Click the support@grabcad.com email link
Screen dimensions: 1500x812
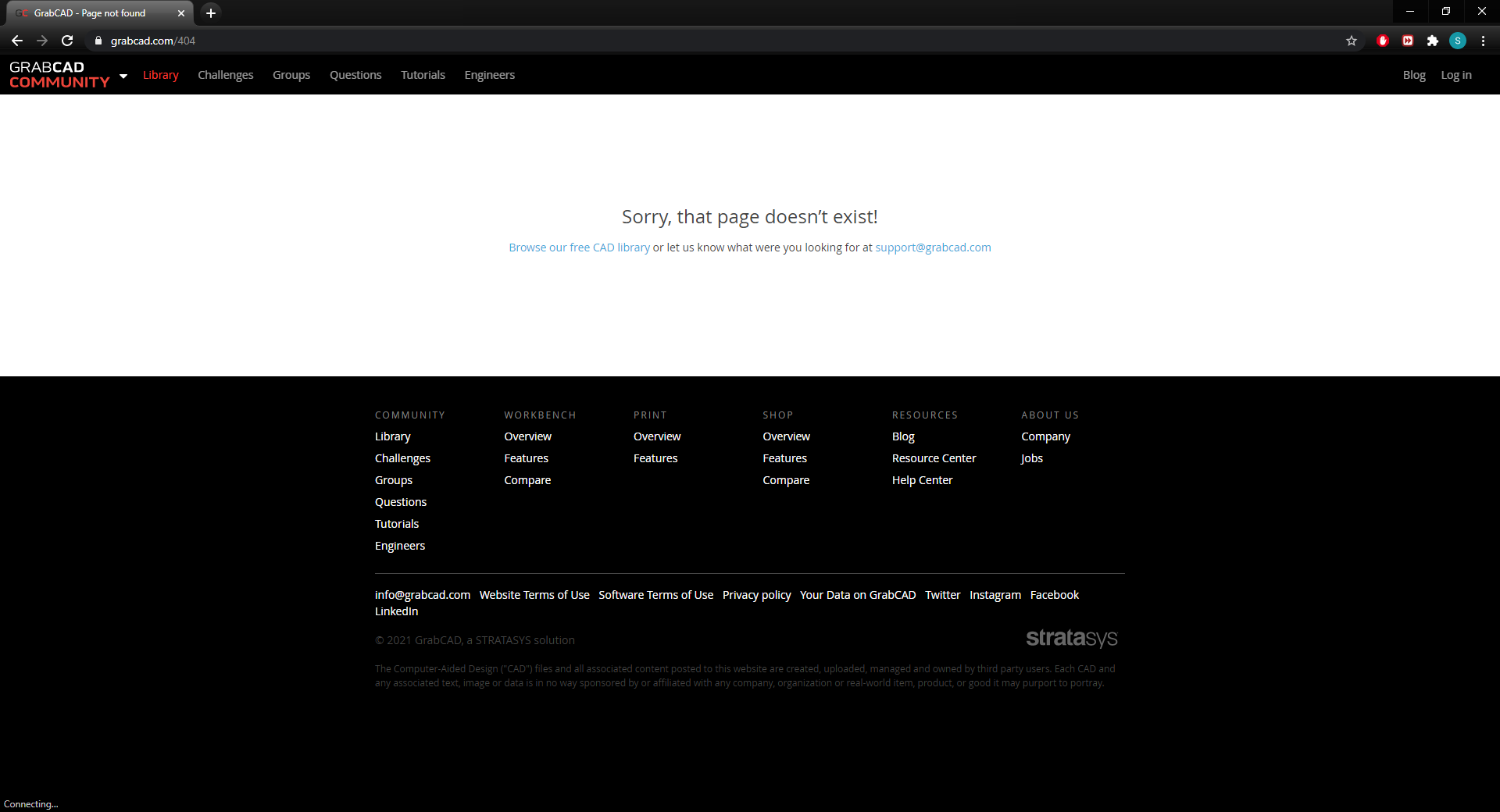933,248
